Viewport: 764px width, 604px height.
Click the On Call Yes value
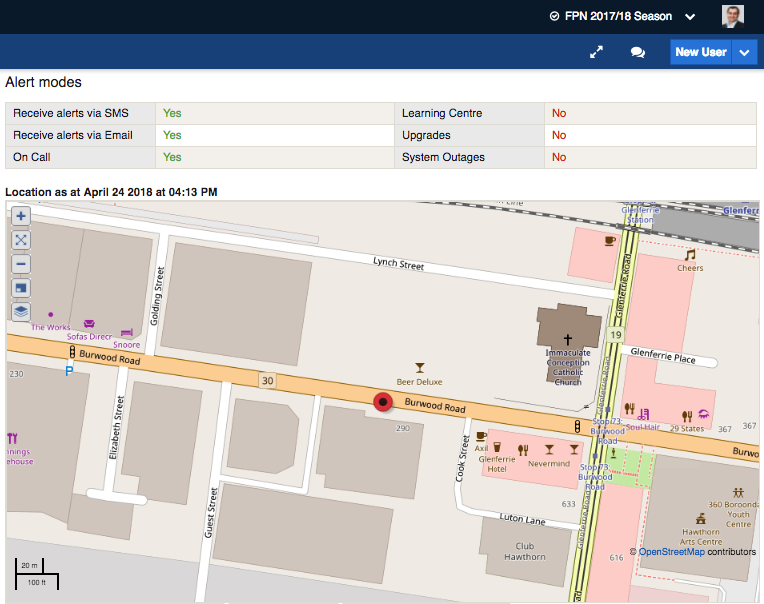click(x=172, y=157)
